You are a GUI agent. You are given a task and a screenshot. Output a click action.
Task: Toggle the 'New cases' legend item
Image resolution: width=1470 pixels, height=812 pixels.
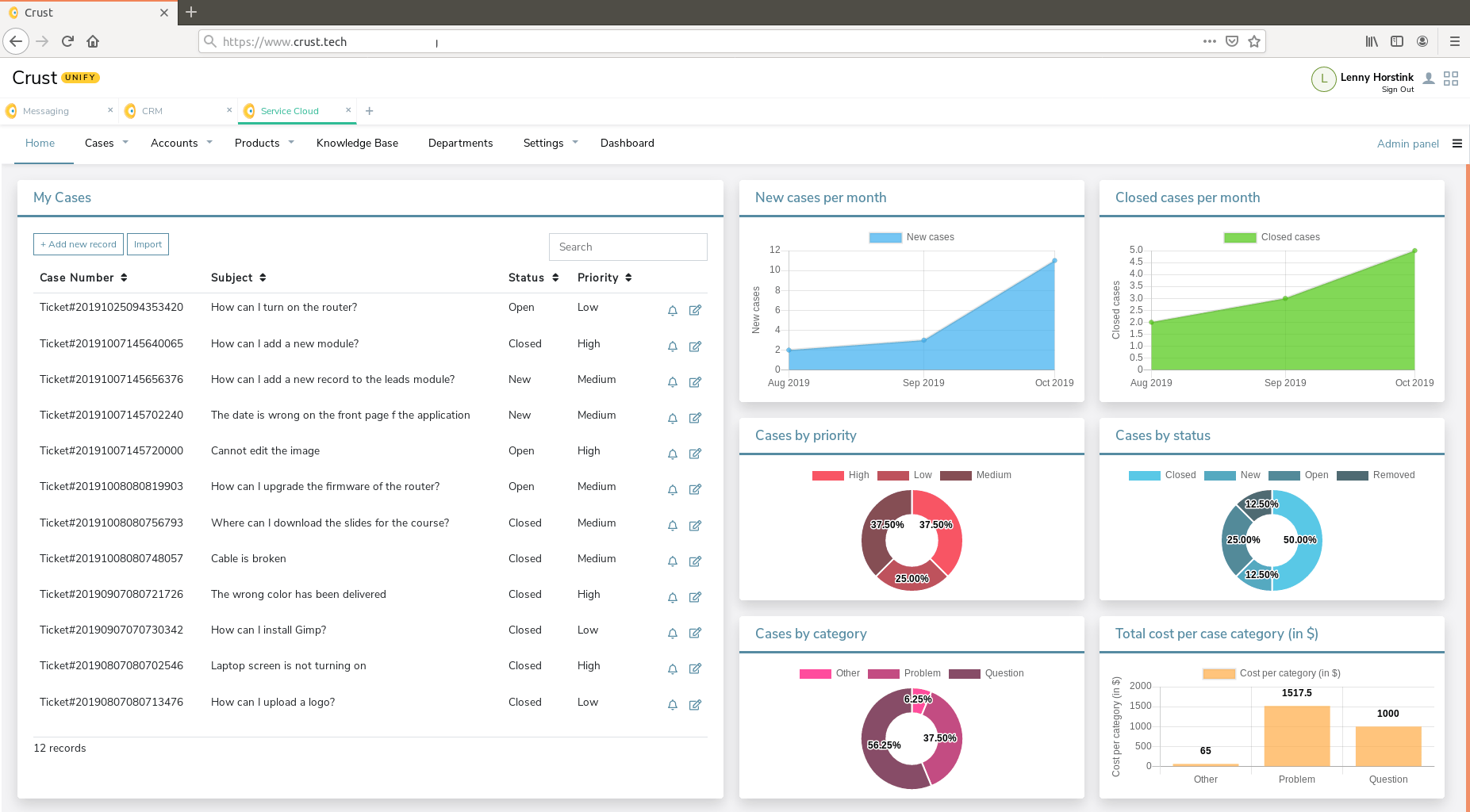(912, 237)
